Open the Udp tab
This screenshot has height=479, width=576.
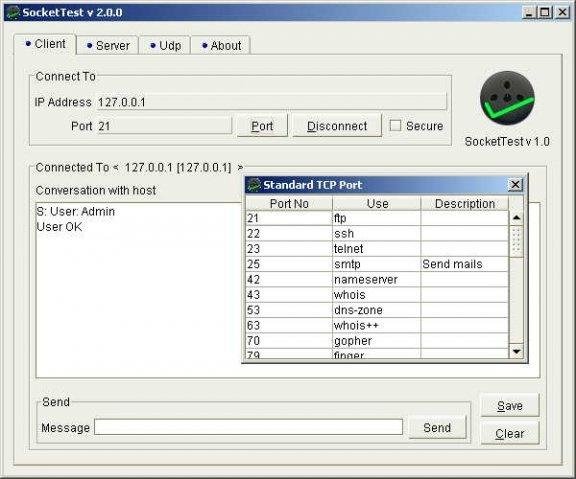point(165,46)
